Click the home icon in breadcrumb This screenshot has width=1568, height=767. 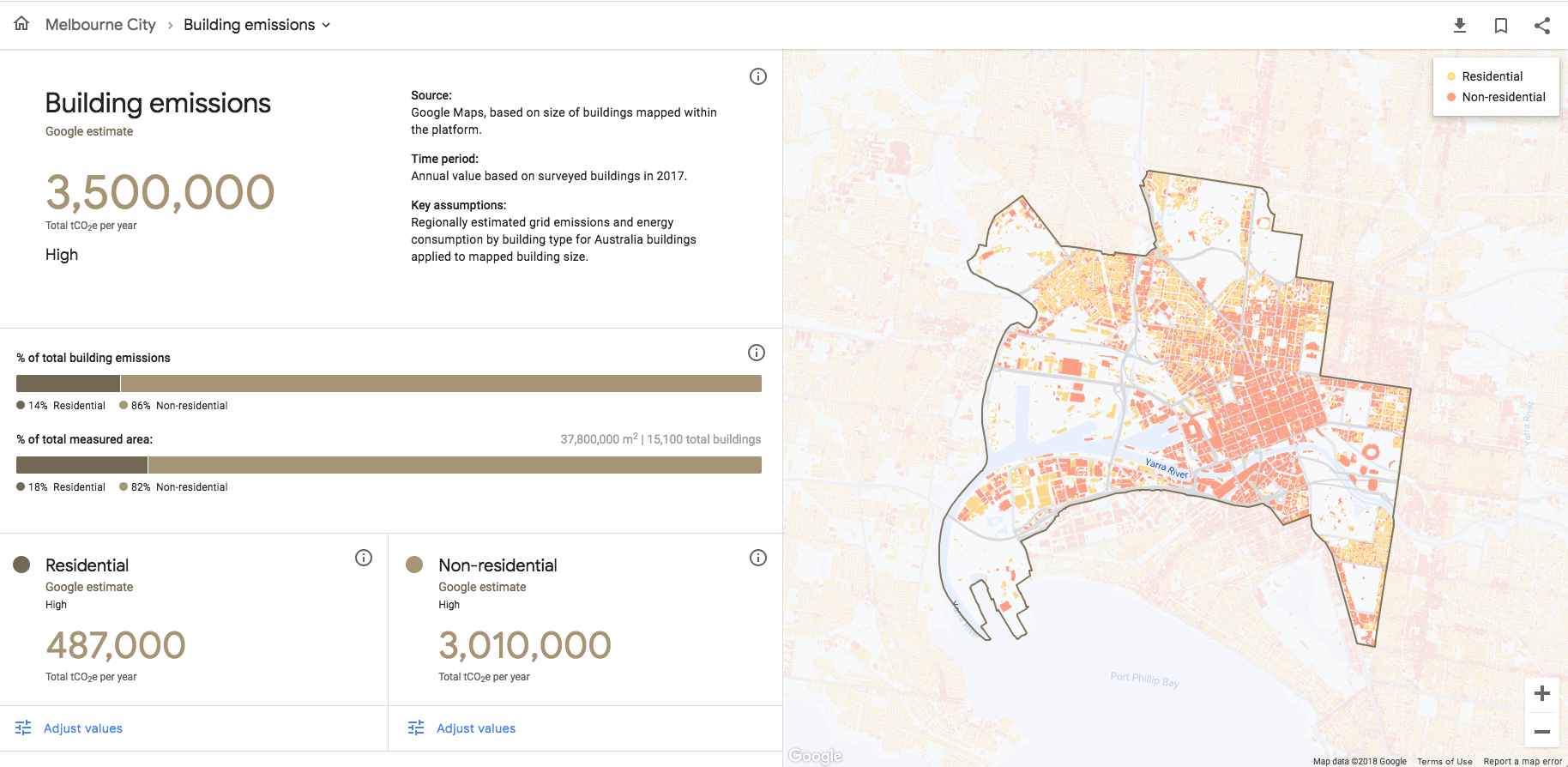point(21,24)
